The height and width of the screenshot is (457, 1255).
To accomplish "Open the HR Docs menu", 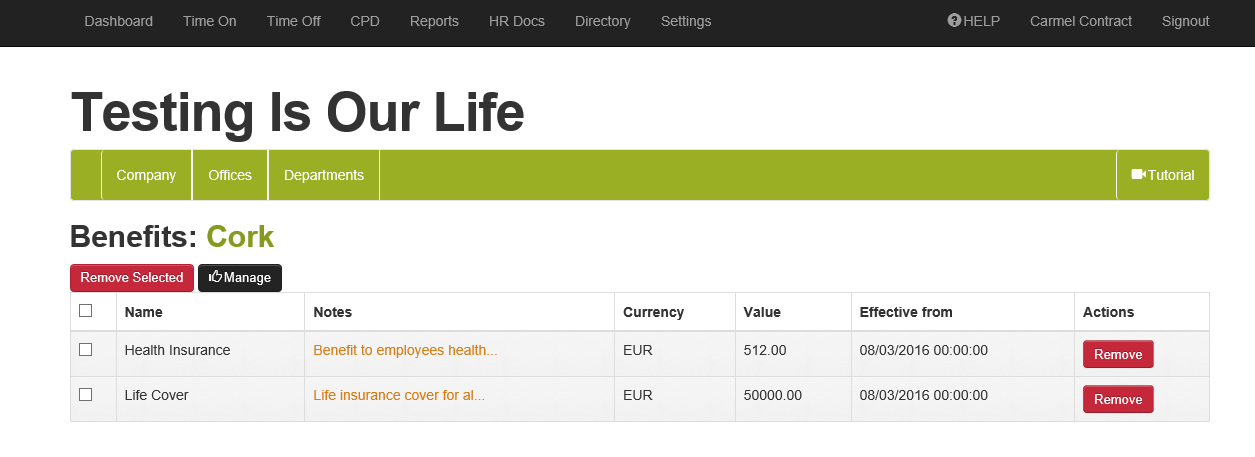I will click(x=517, y=21).
